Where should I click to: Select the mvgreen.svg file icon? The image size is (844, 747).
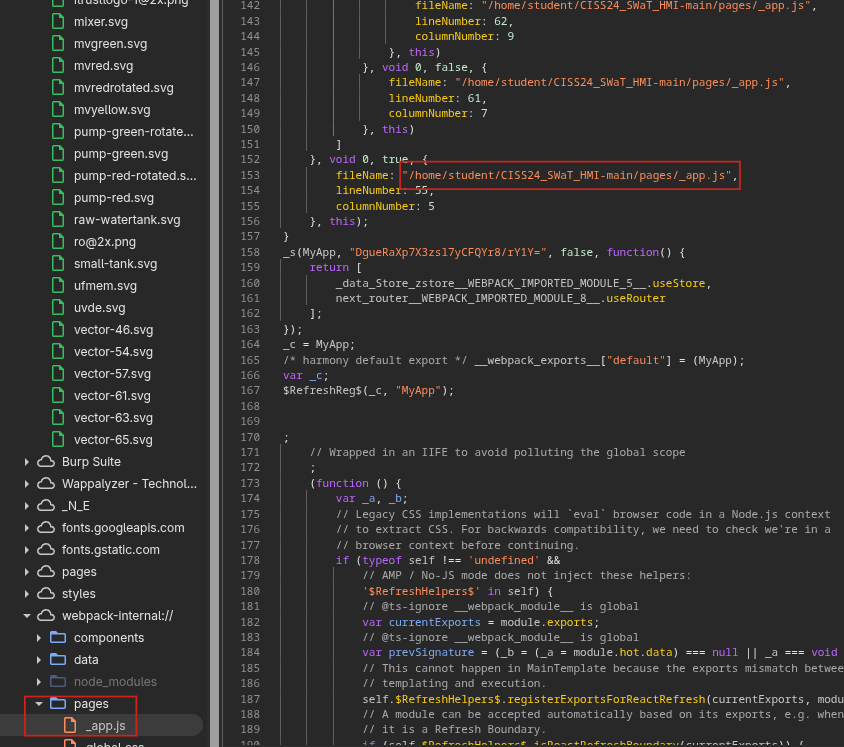[58, 44]
